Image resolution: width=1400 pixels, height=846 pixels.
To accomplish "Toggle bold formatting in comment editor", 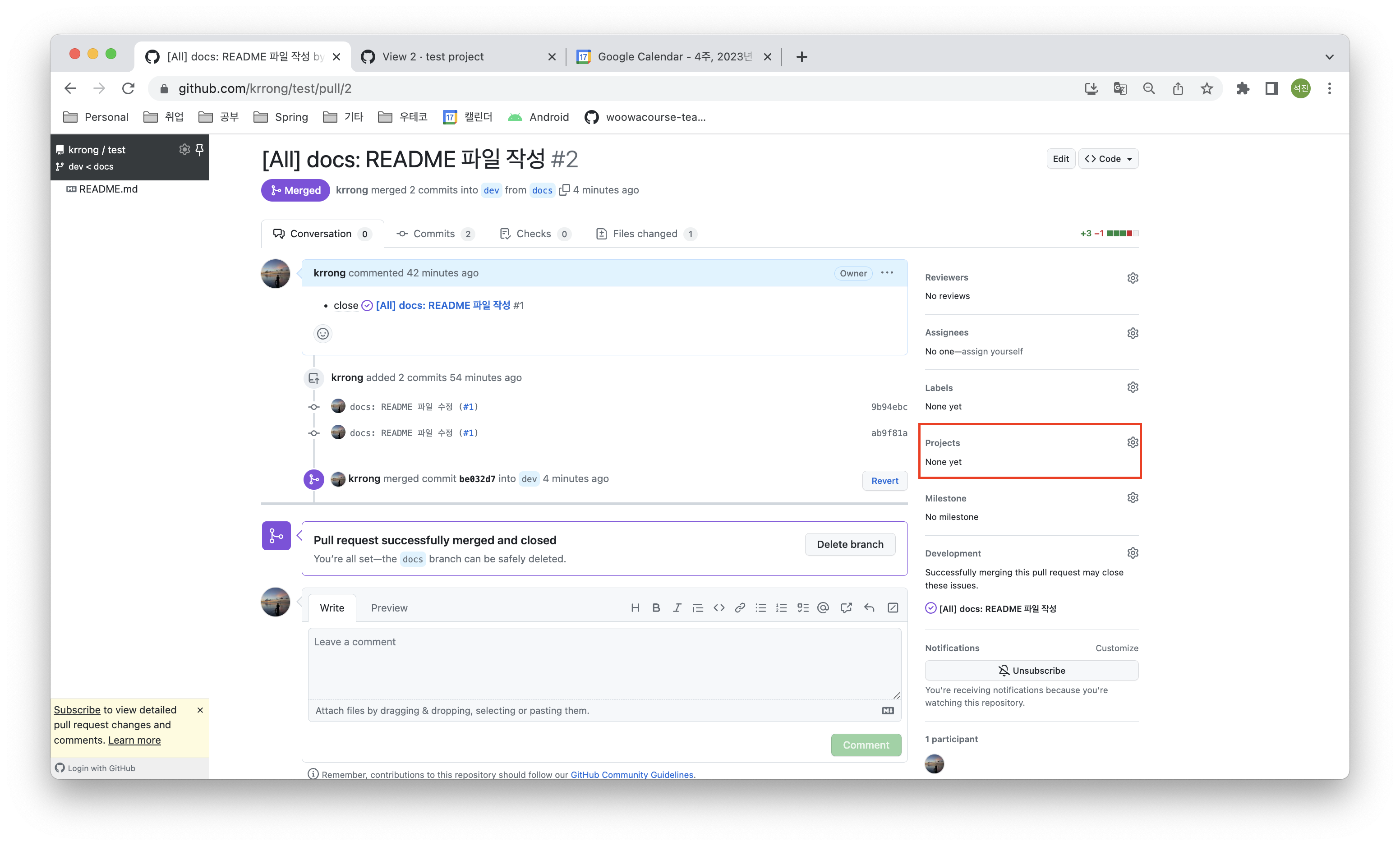I will [656, 608].
